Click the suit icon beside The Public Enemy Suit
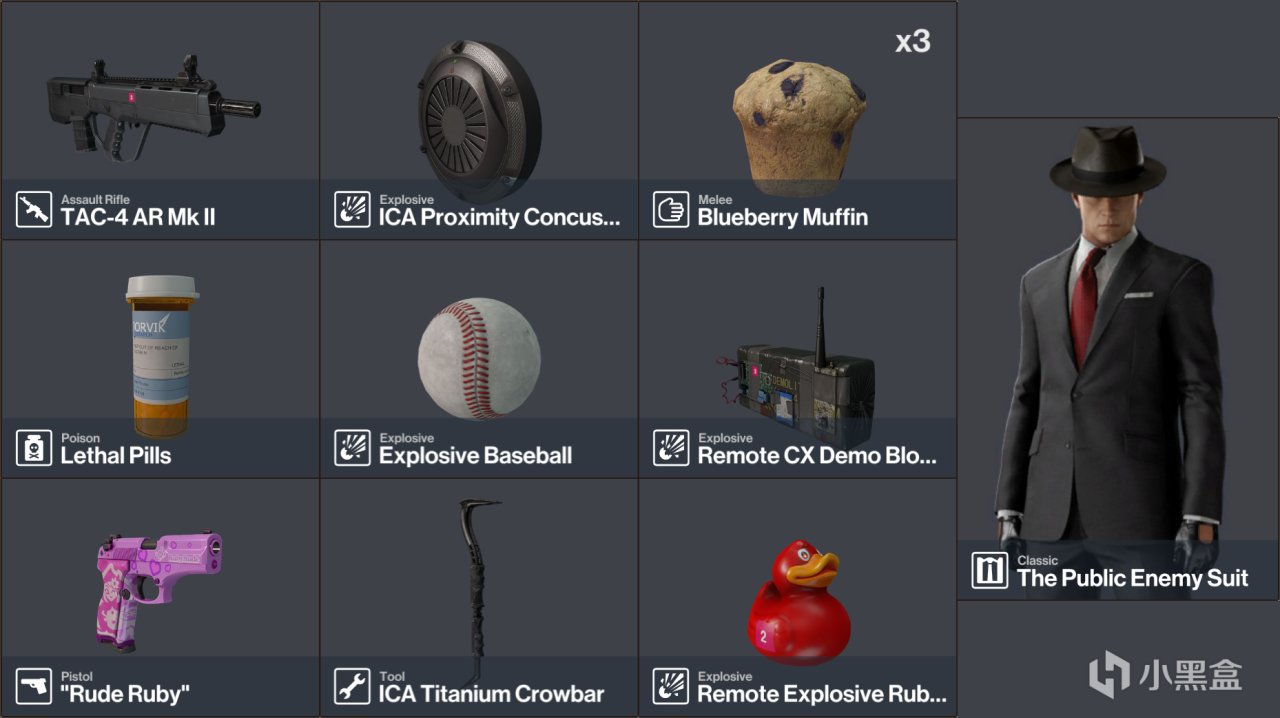 pos(990,570)
